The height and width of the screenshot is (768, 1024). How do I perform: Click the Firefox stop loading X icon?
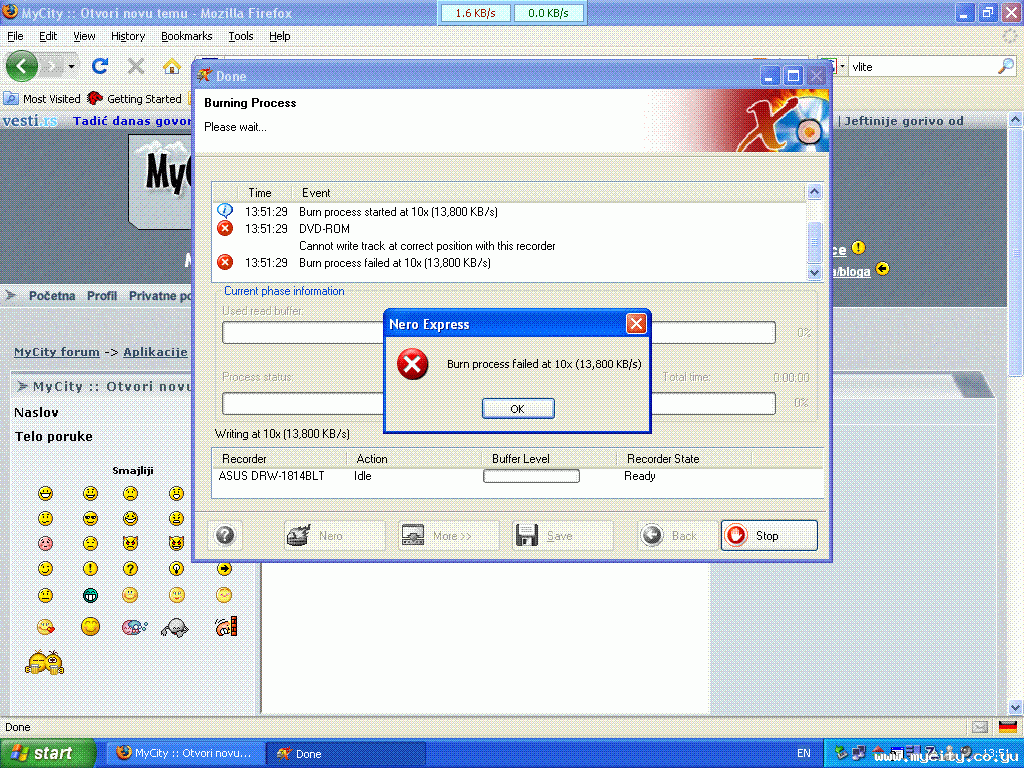pos(136,66)
